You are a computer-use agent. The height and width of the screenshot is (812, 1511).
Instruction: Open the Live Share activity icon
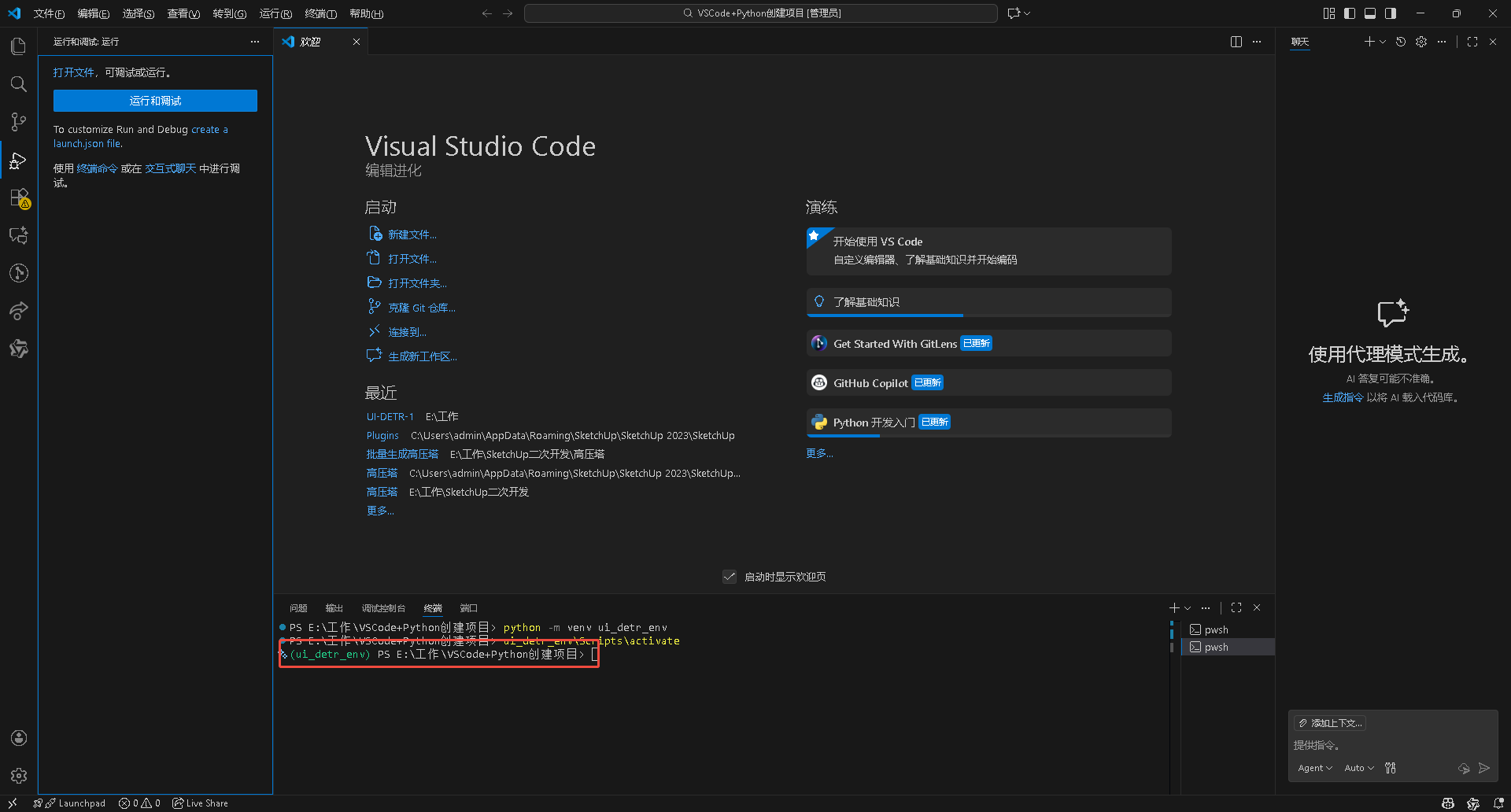[x=18, y=311]
